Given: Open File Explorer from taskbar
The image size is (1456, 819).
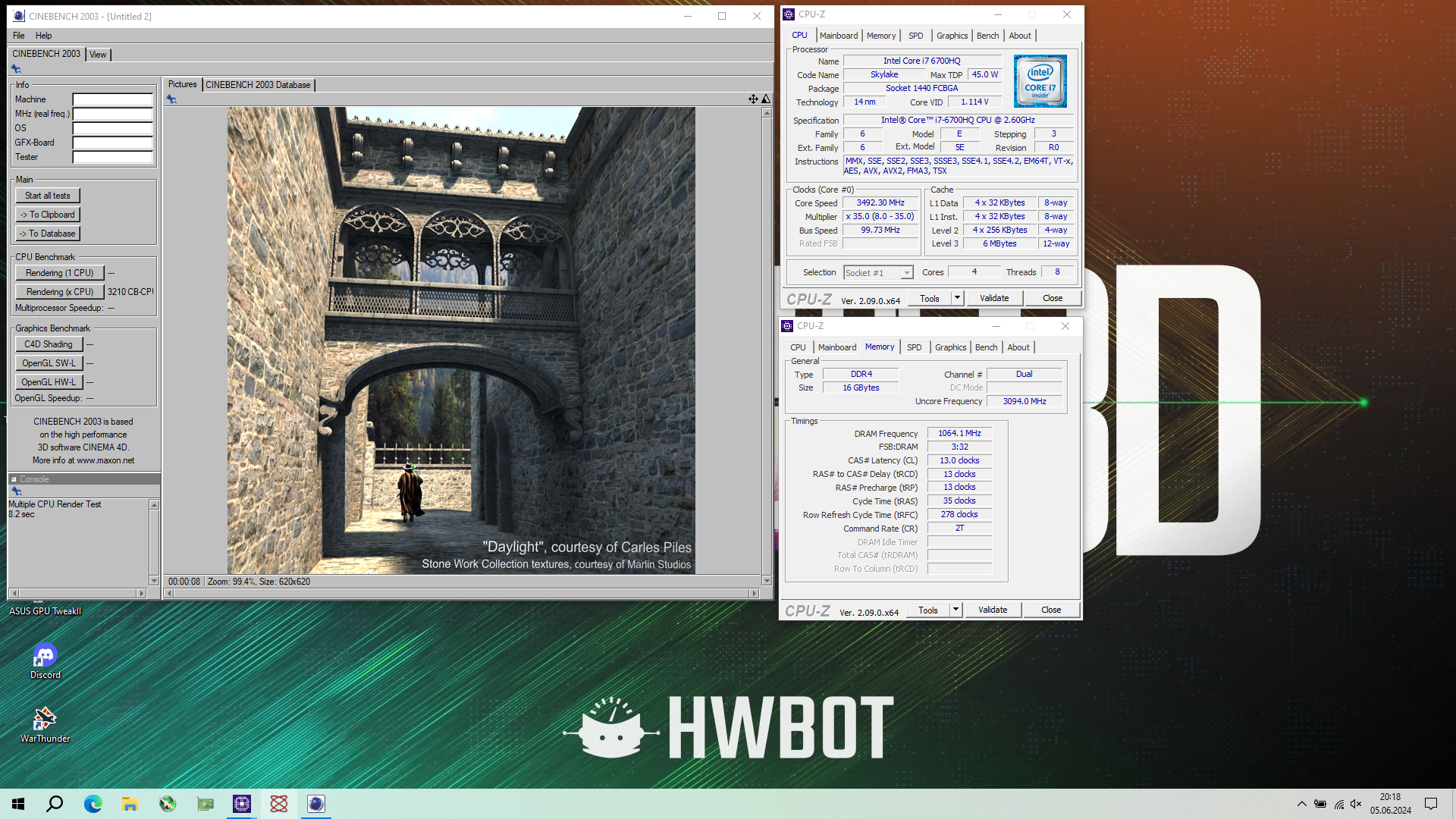Looking at the screenshot, I should pos(130,804).
